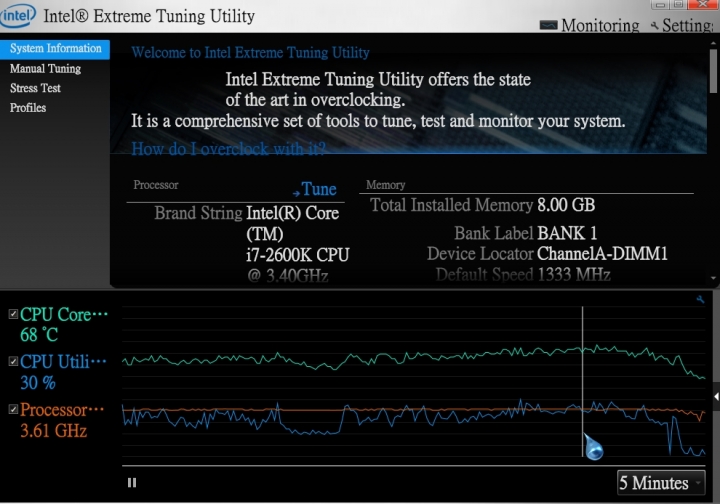Uncheck the CPU Utilization checkbox
This screenshot has width=720, height=504.
click(13, 361)
